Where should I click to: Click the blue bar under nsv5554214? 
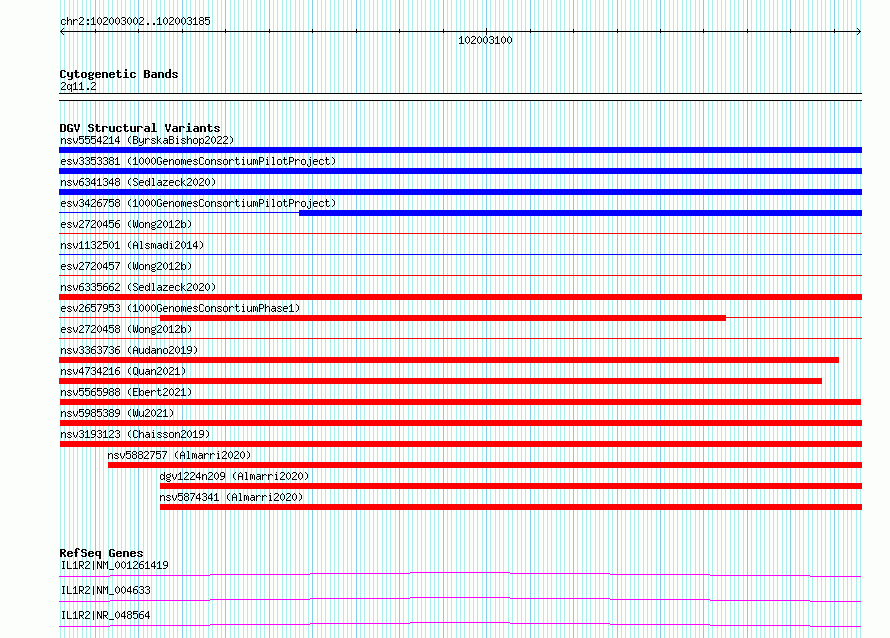pos(460,150)
